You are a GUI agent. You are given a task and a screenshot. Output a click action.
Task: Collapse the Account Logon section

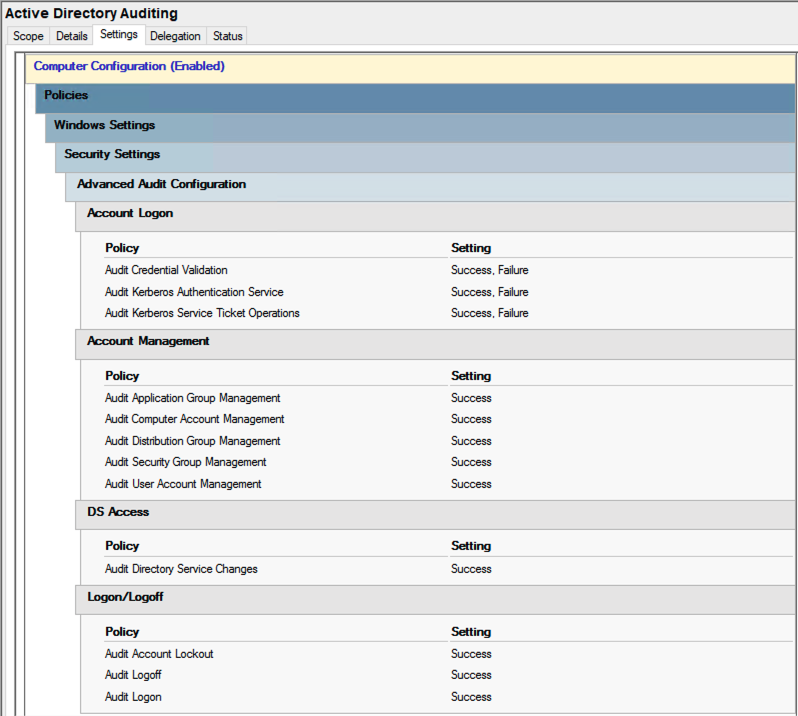coord(436,216)
